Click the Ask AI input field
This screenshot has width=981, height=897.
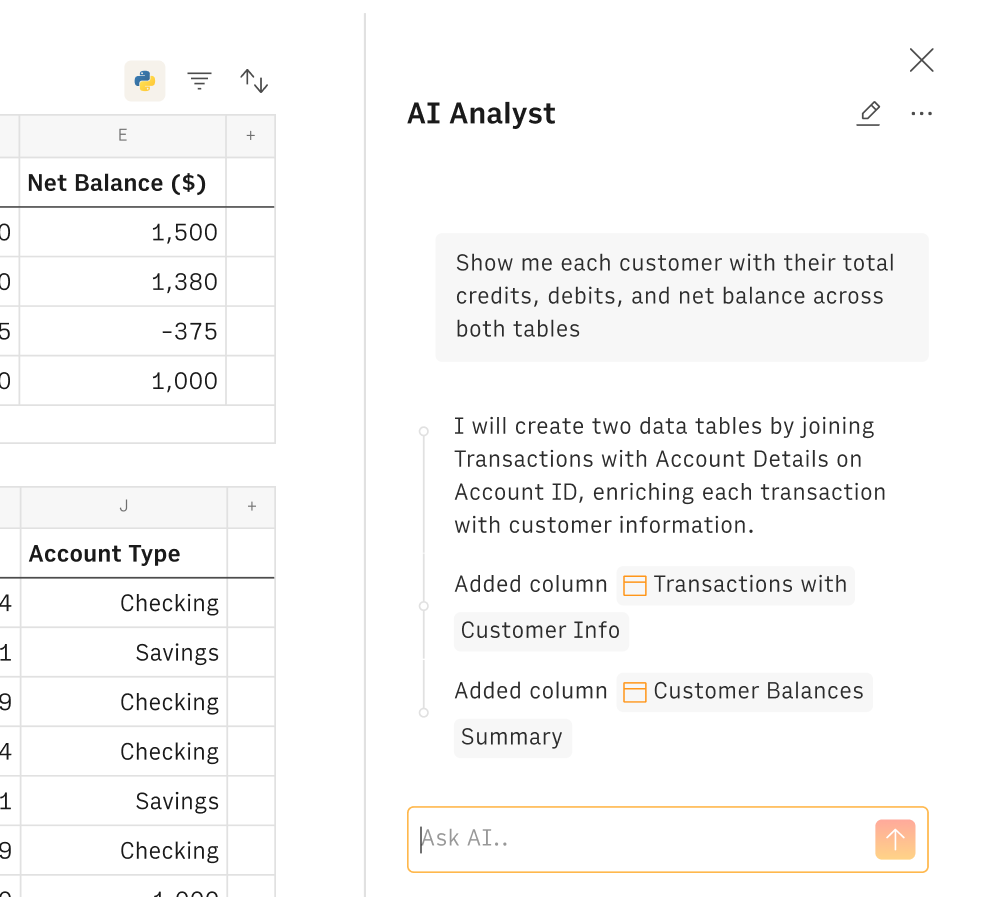coord(640,839)
